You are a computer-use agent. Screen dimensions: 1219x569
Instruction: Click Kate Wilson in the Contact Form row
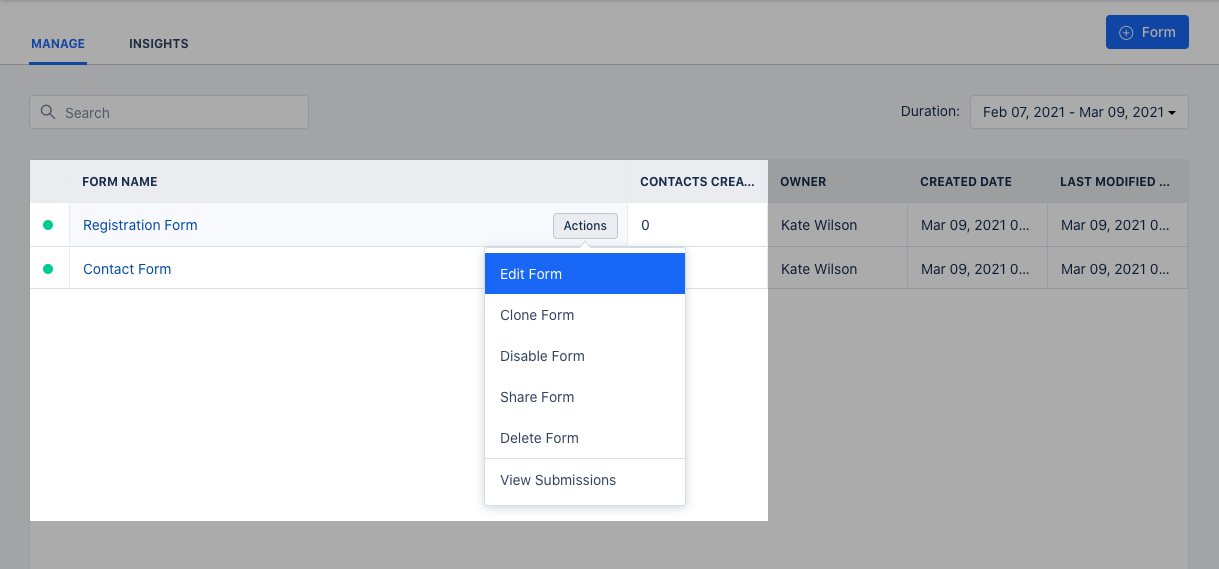819,269
